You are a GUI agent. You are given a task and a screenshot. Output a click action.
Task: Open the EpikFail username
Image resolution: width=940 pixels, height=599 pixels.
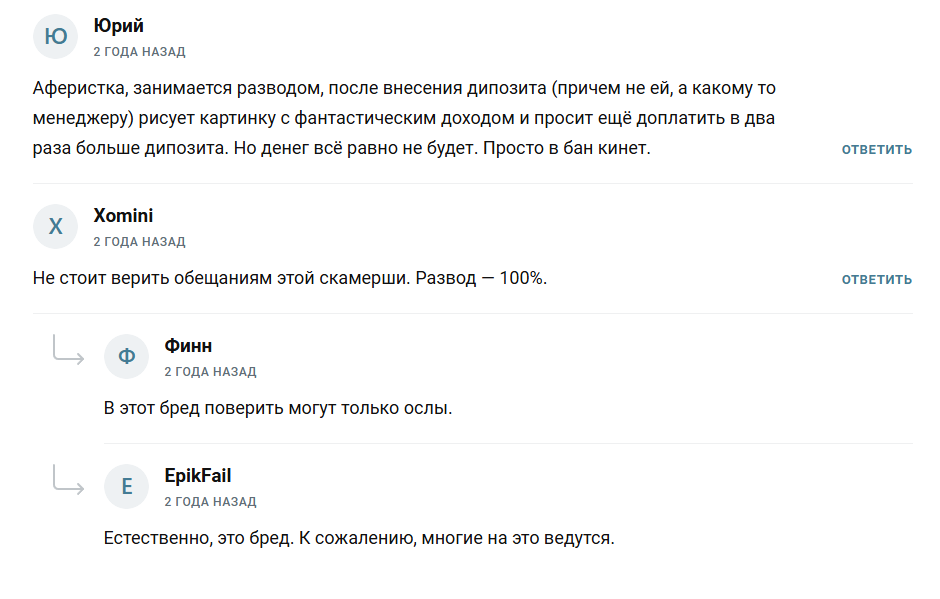[x=198, y=476]
